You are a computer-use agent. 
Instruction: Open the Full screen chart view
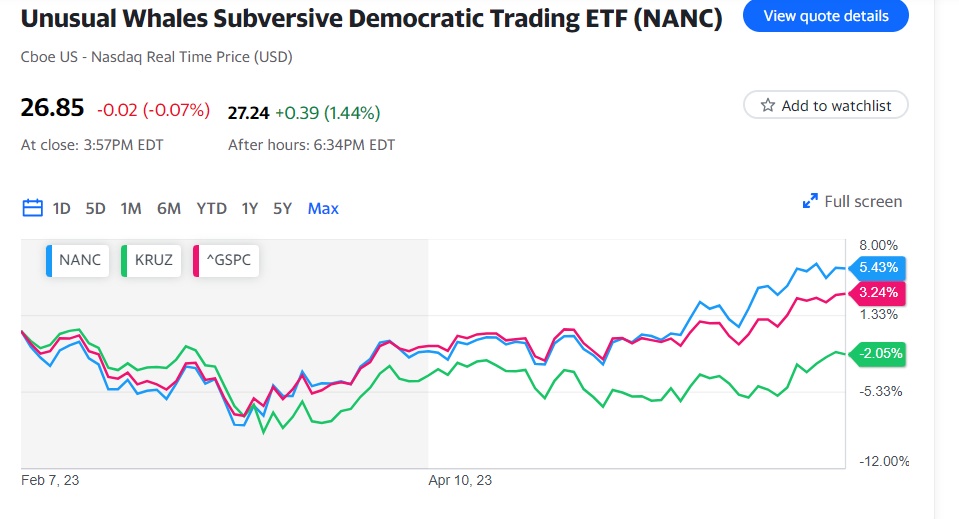click(x=862, y=202)
